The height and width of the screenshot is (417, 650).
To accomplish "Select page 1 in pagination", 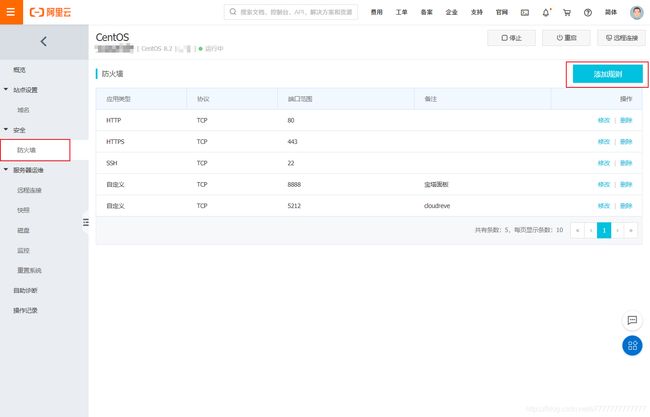I will (x=604, y=230).
